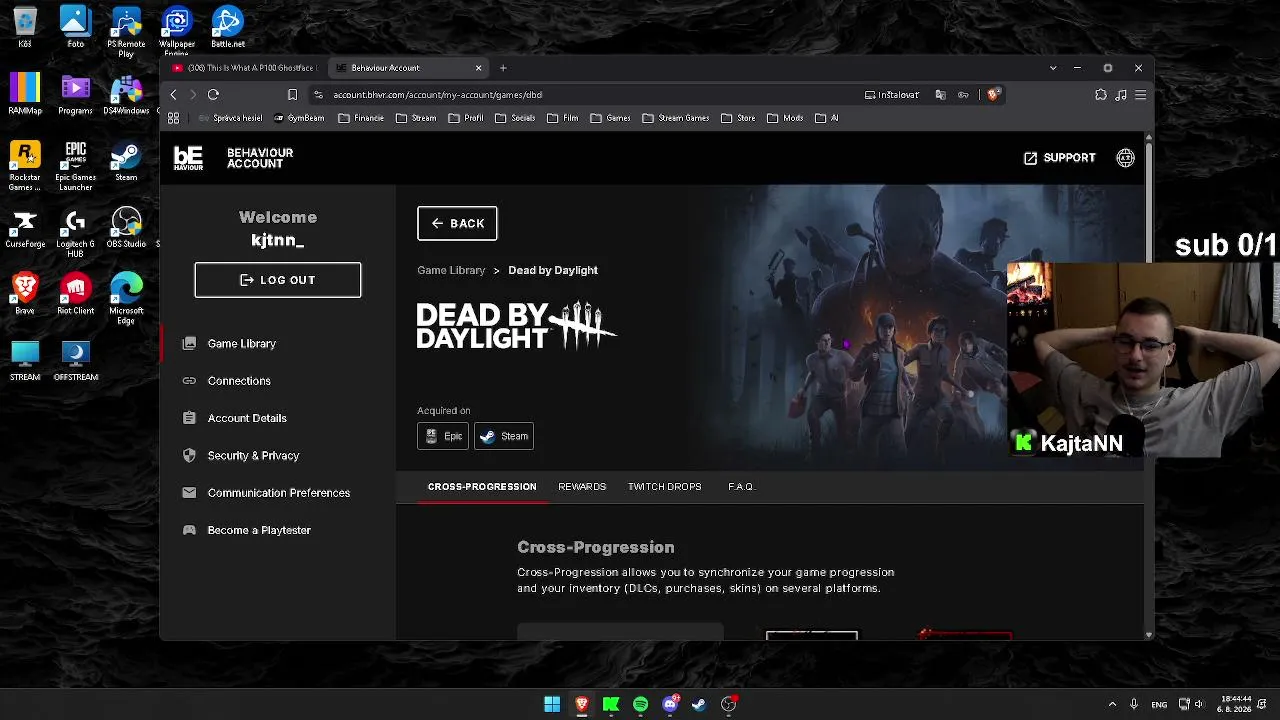
Task: Switch to the Twitch Drops tab
Action: coord(665,487)
